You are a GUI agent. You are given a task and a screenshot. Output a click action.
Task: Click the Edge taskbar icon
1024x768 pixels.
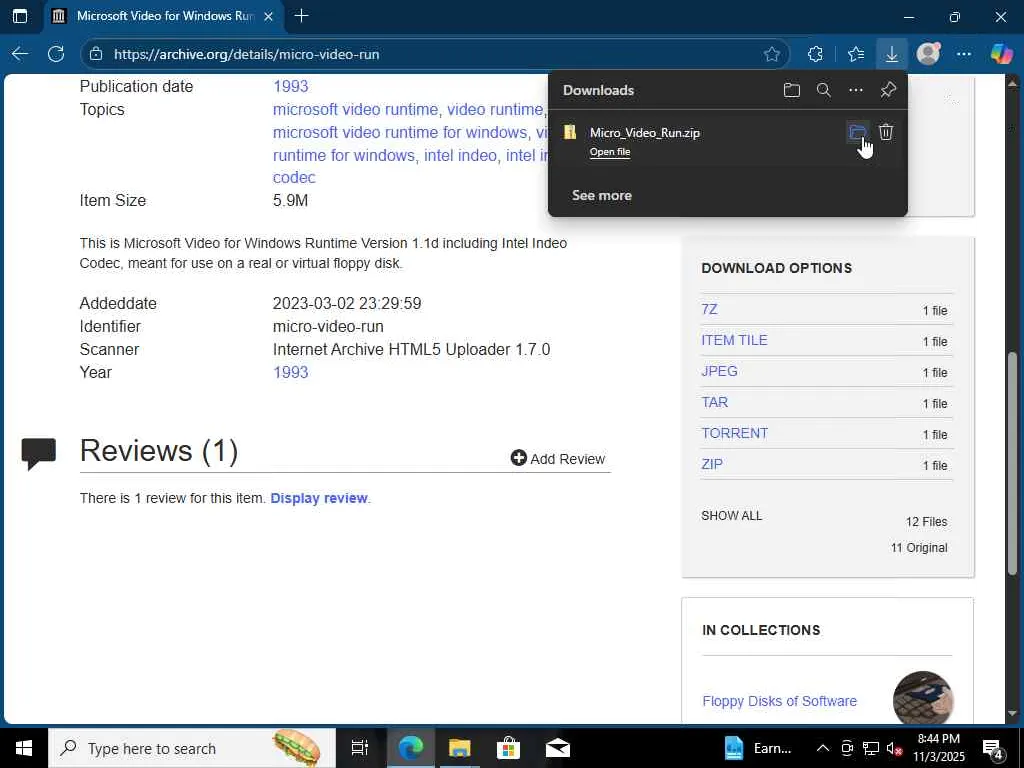pos(410,748)
